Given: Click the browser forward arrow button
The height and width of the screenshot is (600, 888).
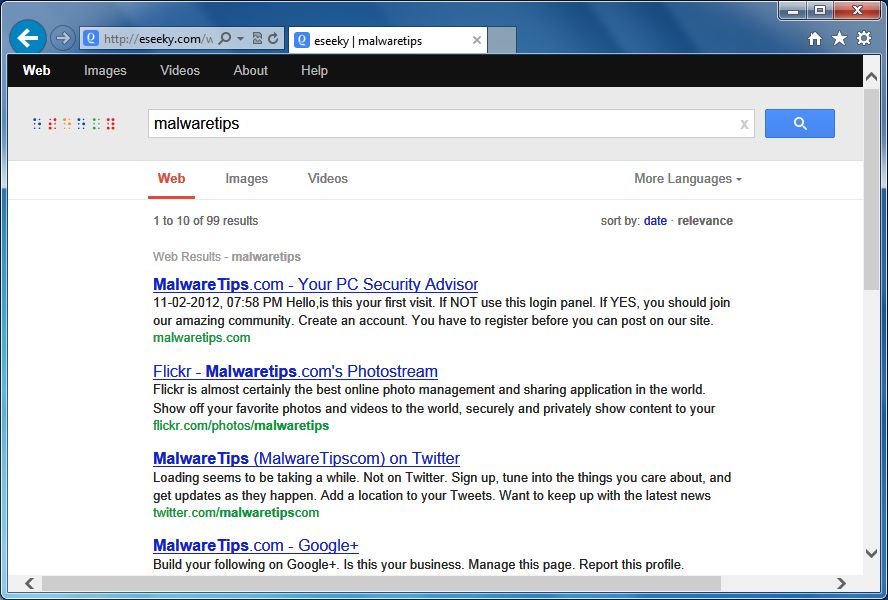Looking at the screenshot, I should click(x=62, y=39).
